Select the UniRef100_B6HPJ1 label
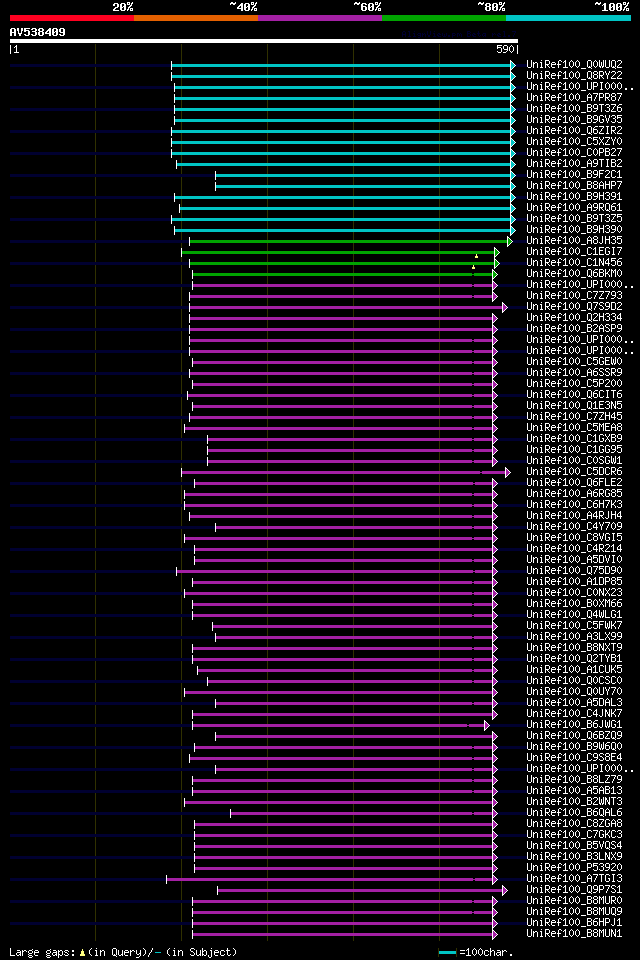Viewport: 640px width, 960px height. (x=574, y=924)
